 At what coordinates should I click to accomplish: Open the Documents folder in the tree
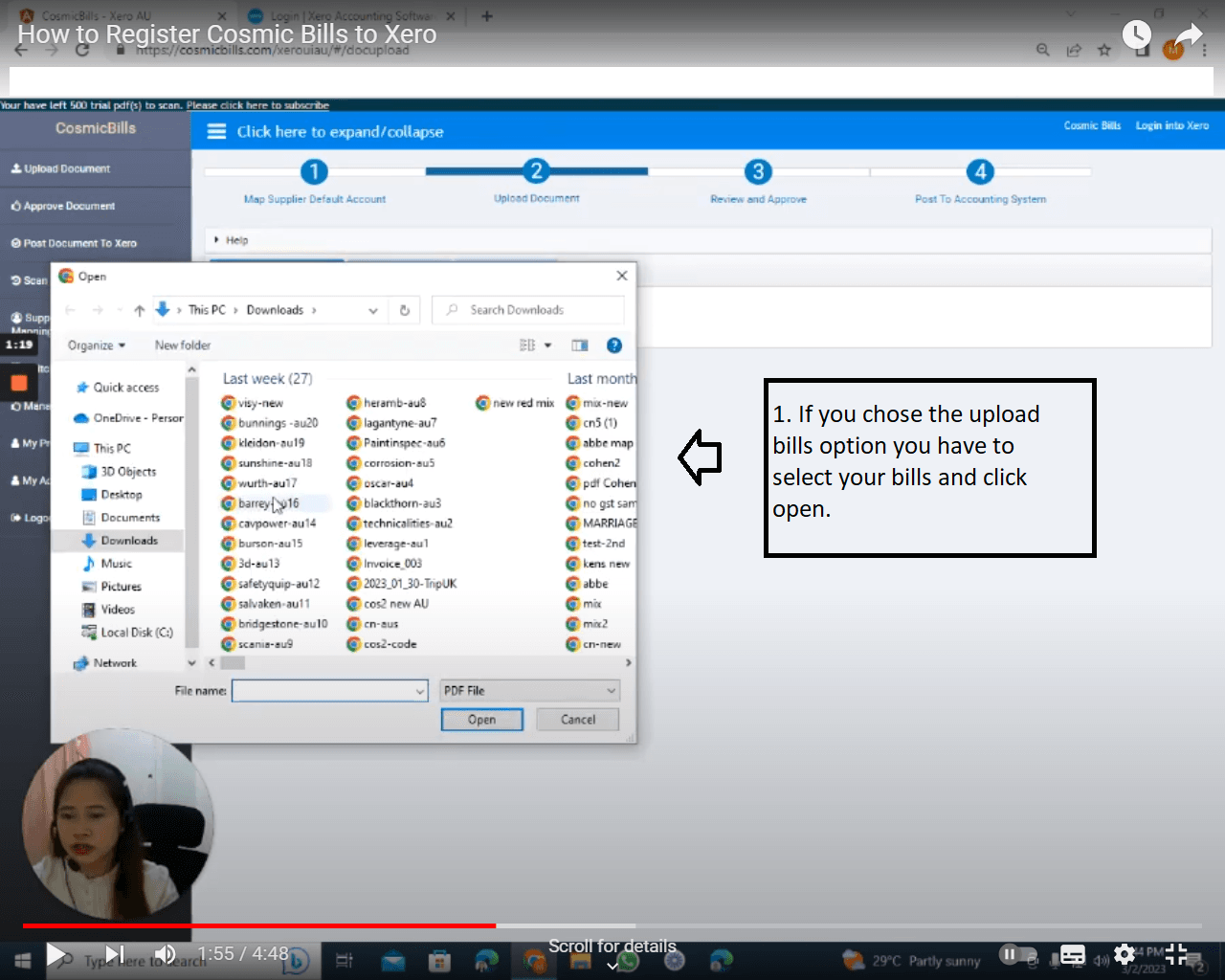tap(122, 518)
